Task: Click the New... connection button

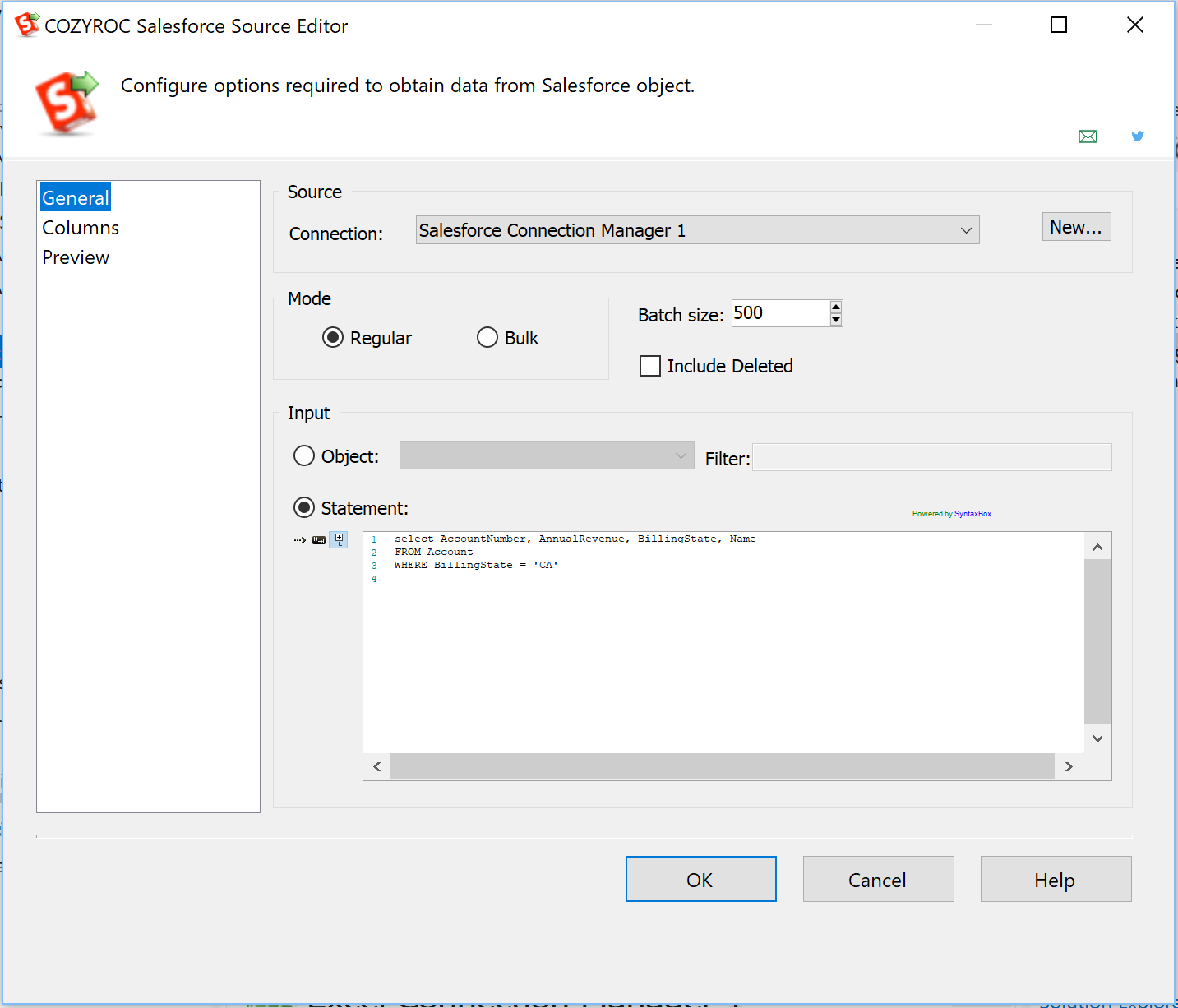Action: click(x=1076, y=227)
